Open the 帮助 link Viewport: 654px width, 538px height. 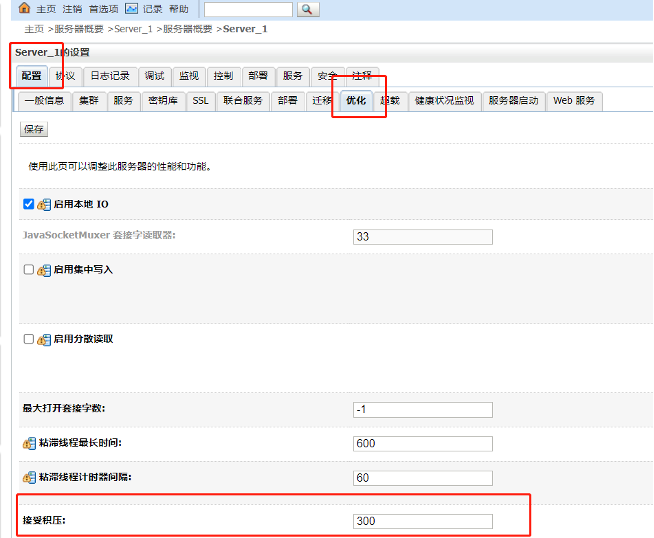(x=179, y=9)
